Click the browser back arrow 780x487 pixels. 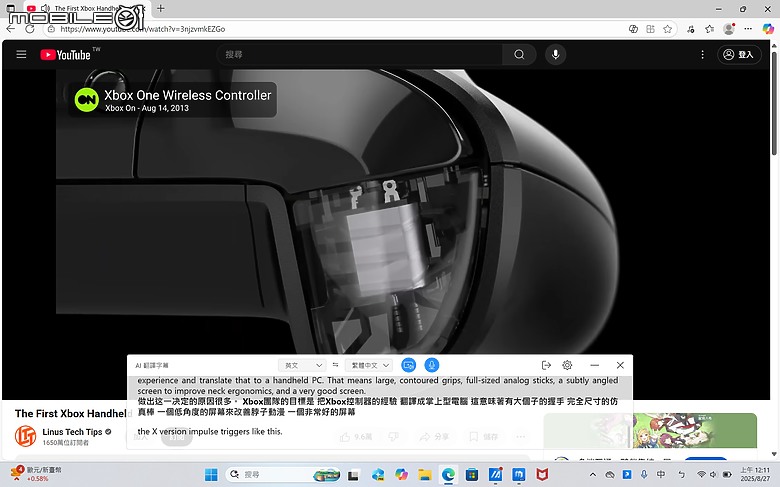click(10, 29)
